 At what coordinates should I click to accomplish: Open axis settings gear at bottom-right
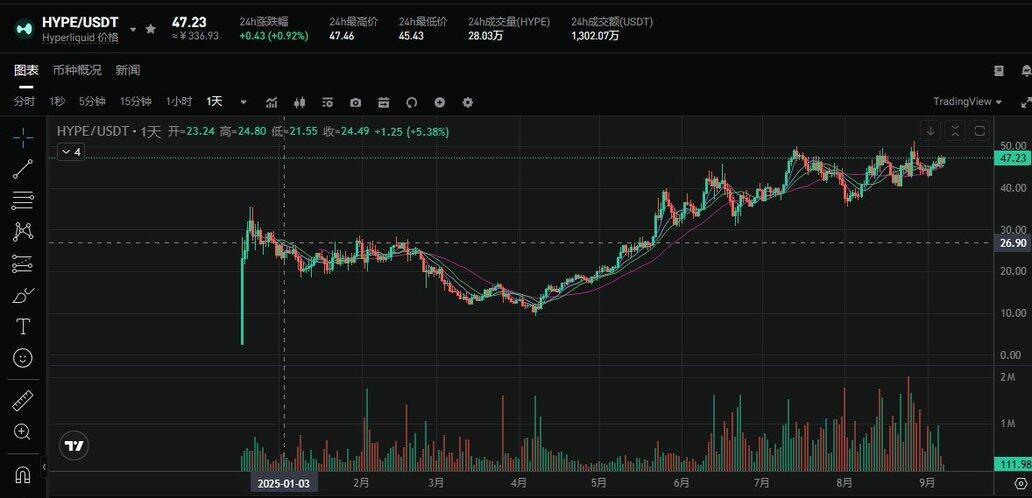[1019, 484]
